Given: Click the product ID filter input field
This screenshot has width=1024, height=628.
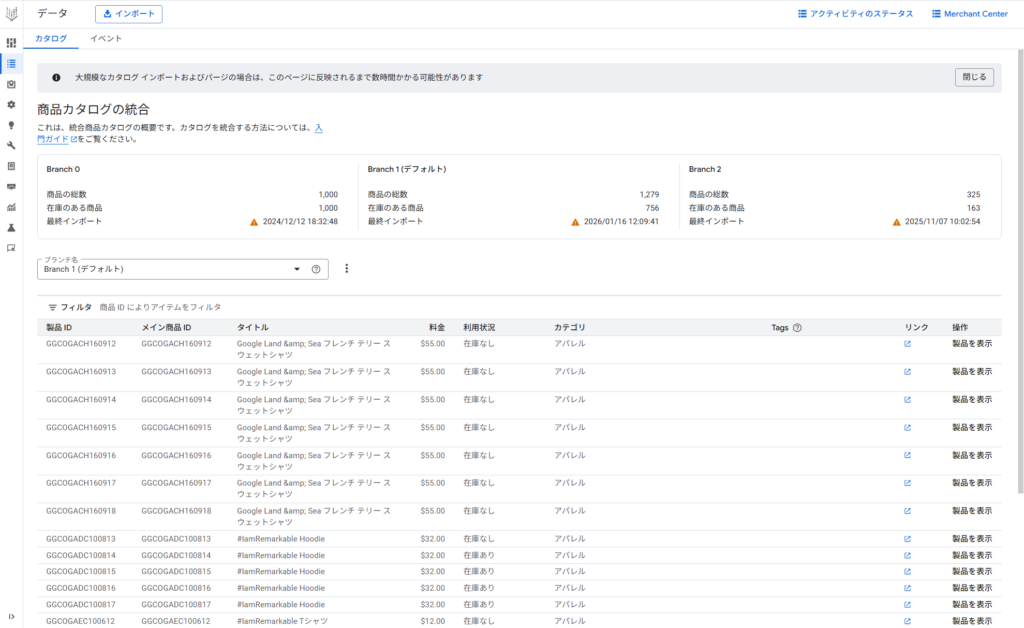Looking at the screenshot, I should [549, 307].
